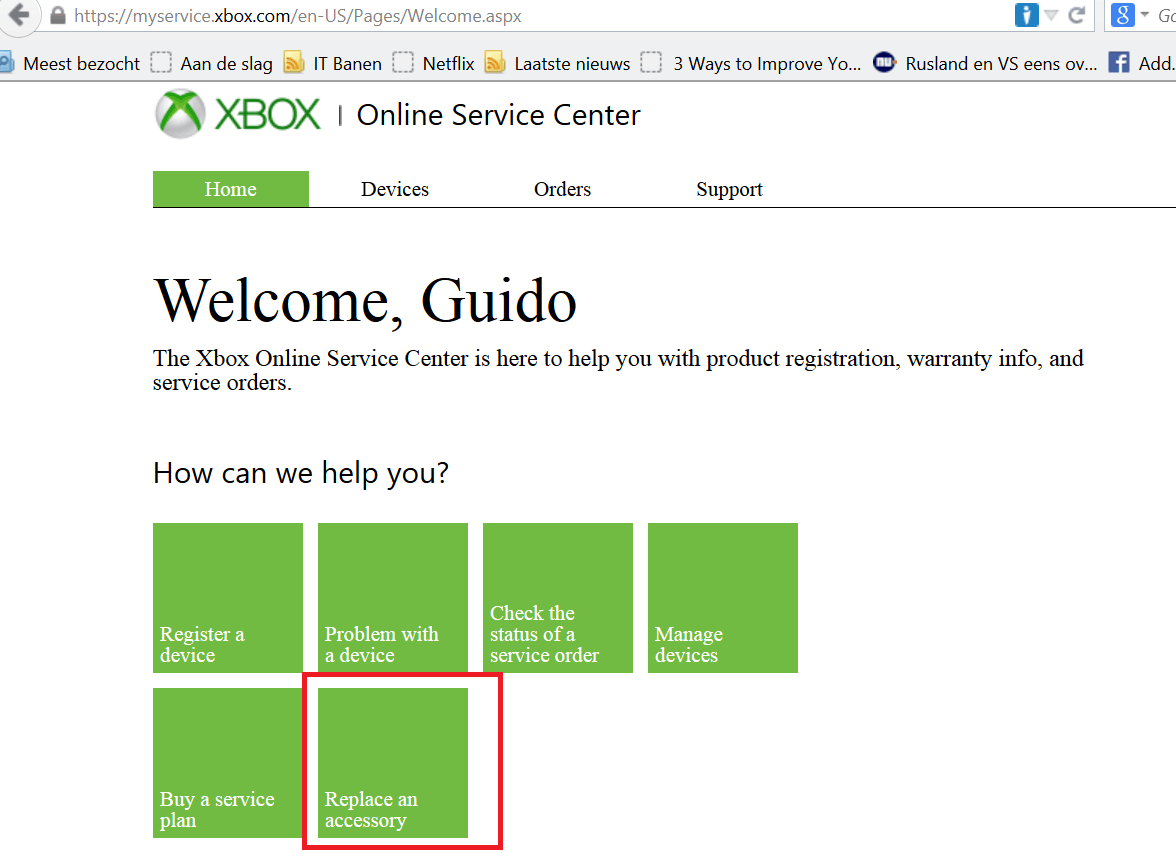This screenshot has height=853, width=1176.
Task: Expand the search engine selector arrow
Action: point(1144,14)
